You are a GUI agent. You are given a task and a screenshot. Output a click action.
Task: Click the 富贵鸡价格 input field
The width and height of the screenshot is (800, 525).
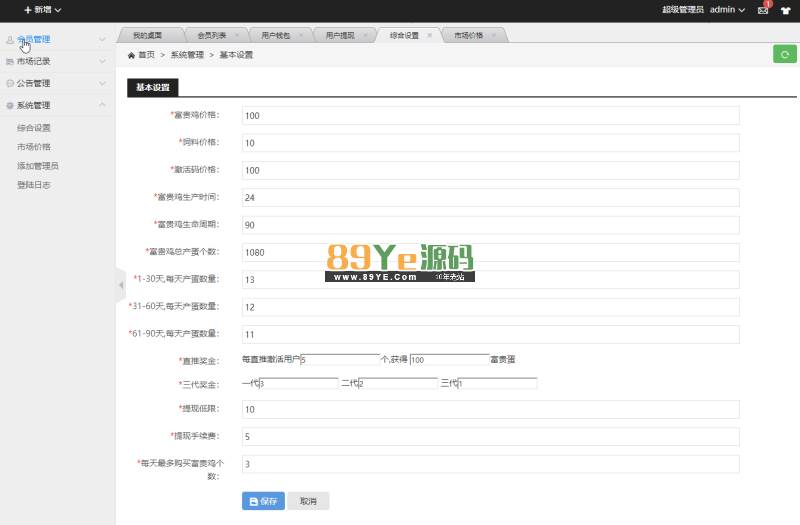pos(490,115)
